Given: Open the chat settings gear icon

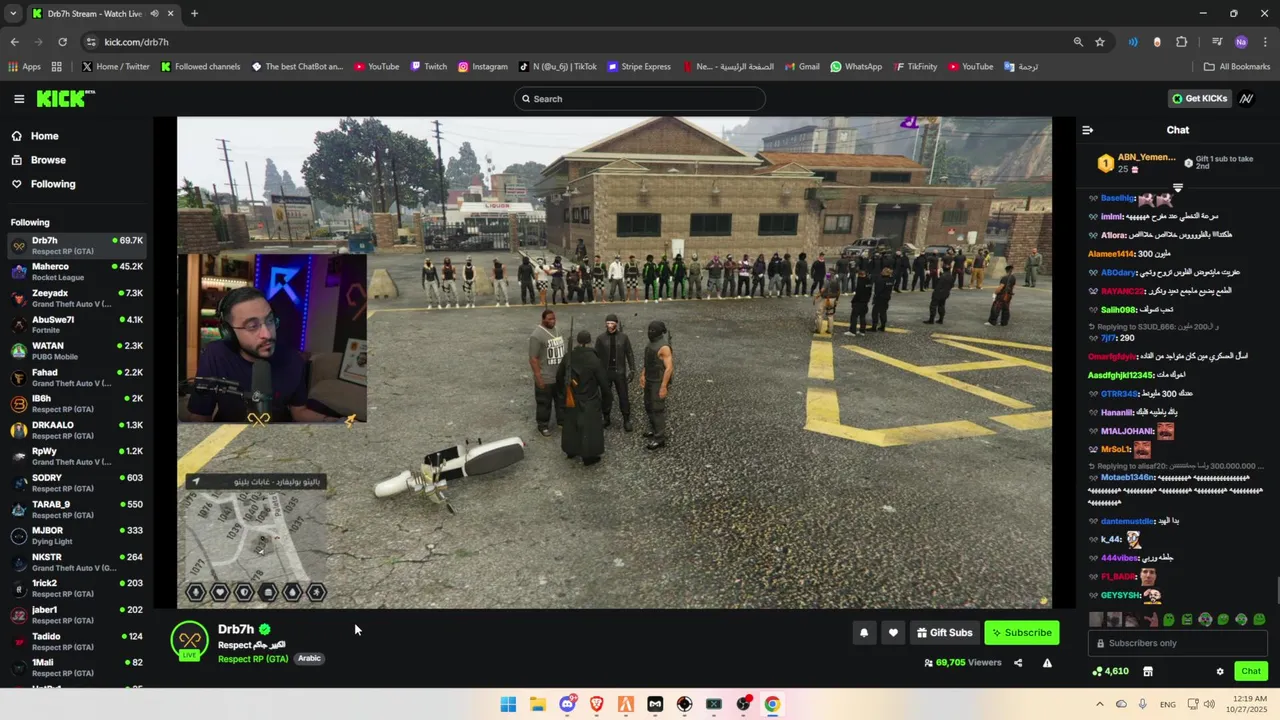Looking at the screenshot, I should (1220, 672).
